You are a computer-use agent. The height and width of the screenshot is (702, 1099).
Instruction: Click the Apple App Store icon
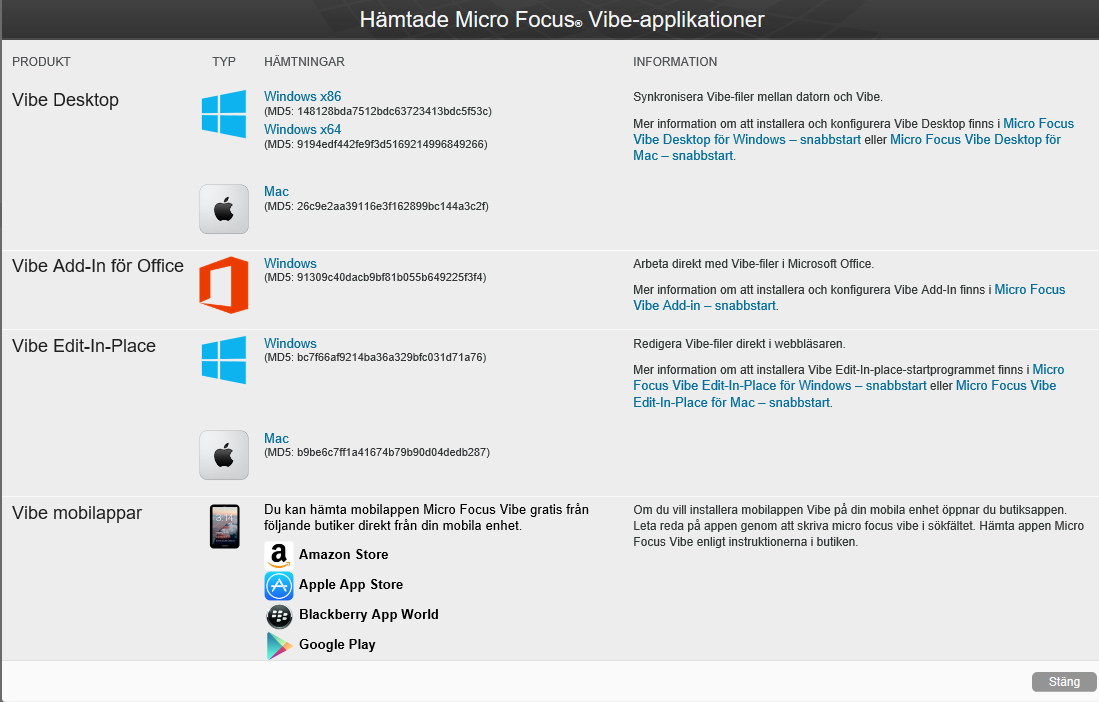279,585
